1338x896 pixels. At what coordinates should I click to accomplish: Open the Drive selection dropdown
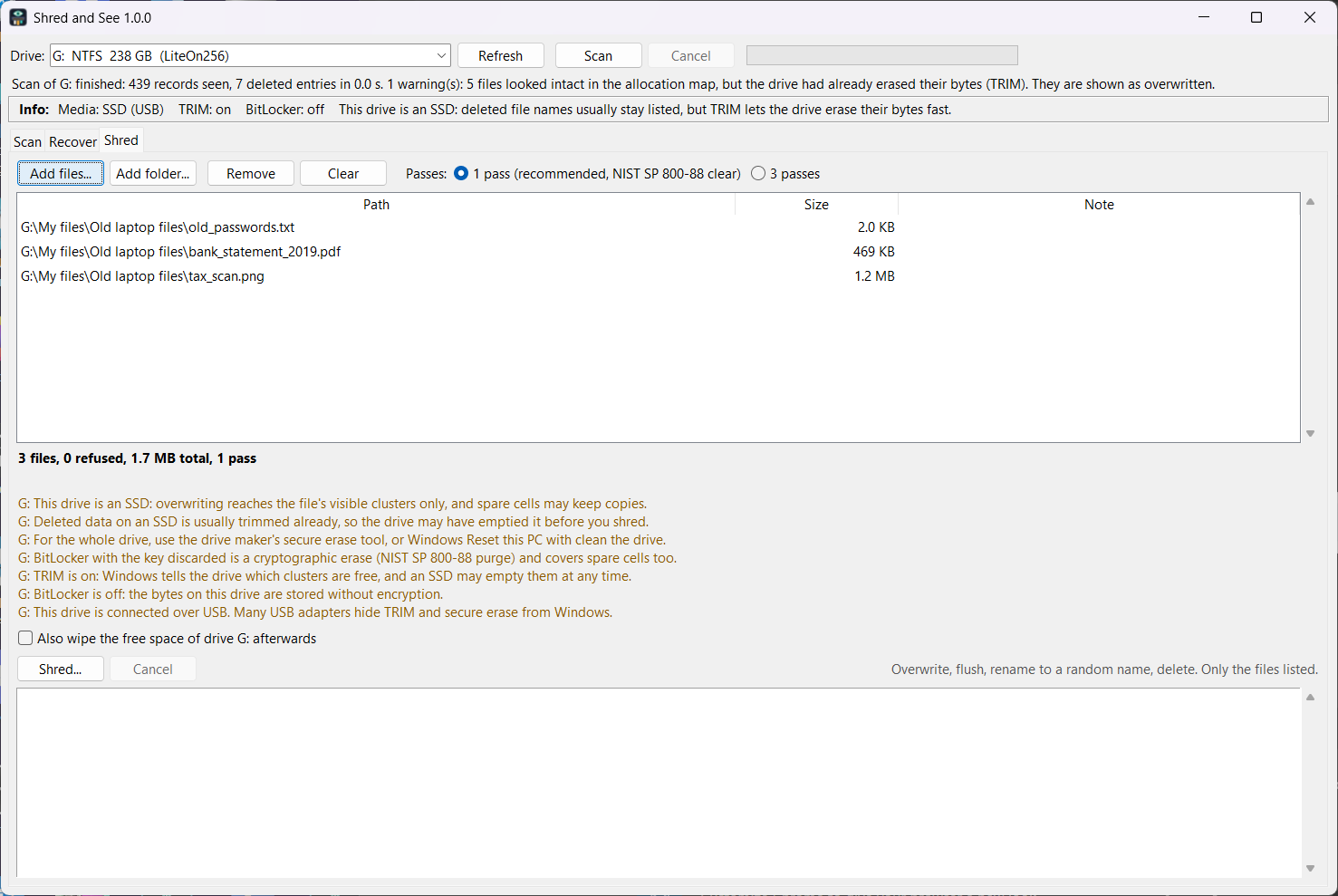point(250,55)
